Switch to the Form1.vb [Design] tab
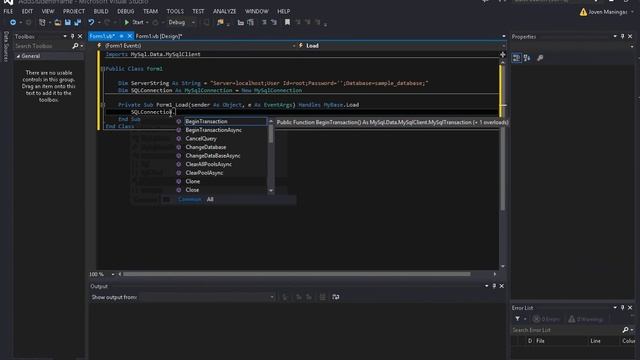Screen dimensions: 640x360 tap(159, 36)
